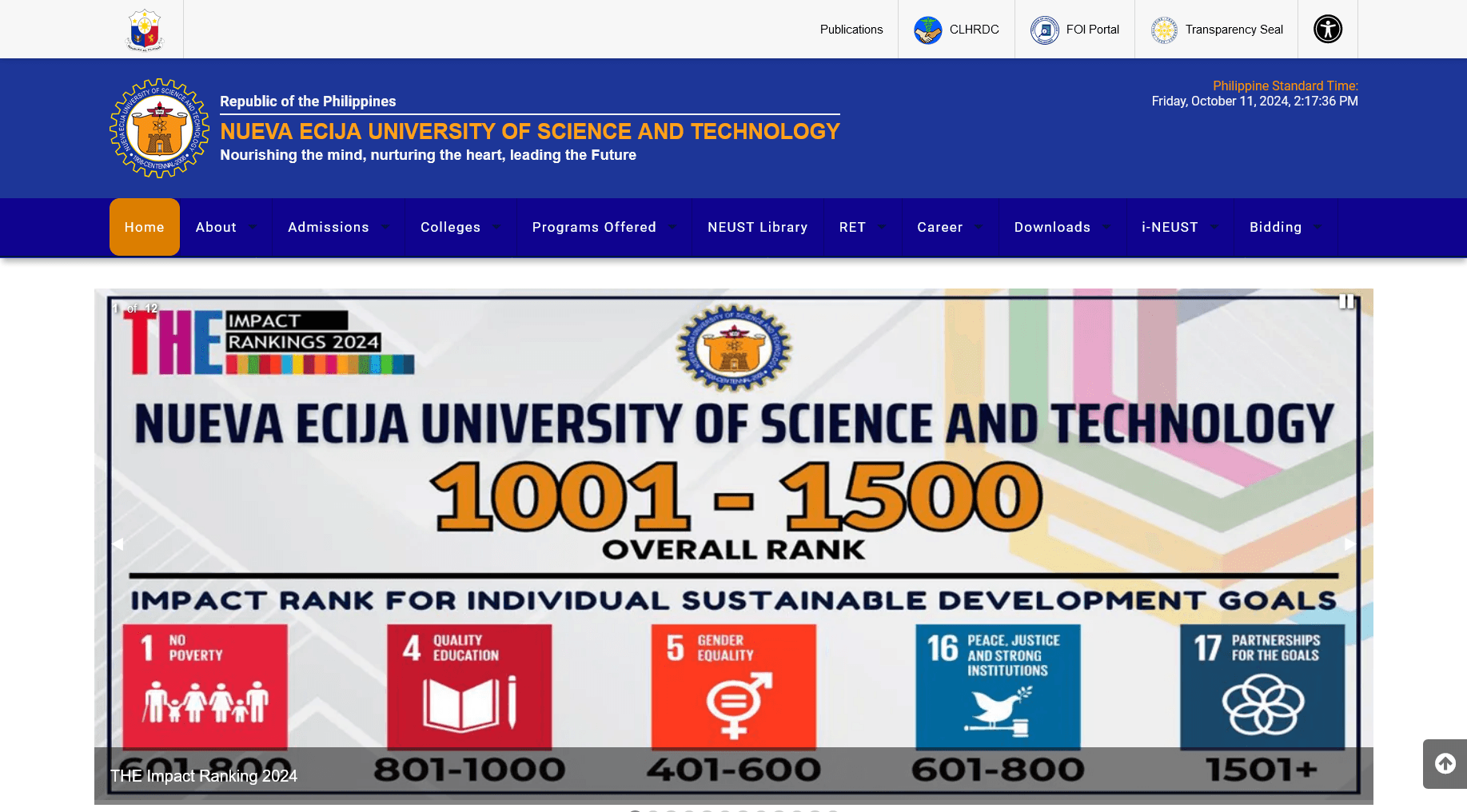Click the 'Friday, October 11, 2024' time text
Viewport: 1467px width, 812px height.
coord(1255,101)
